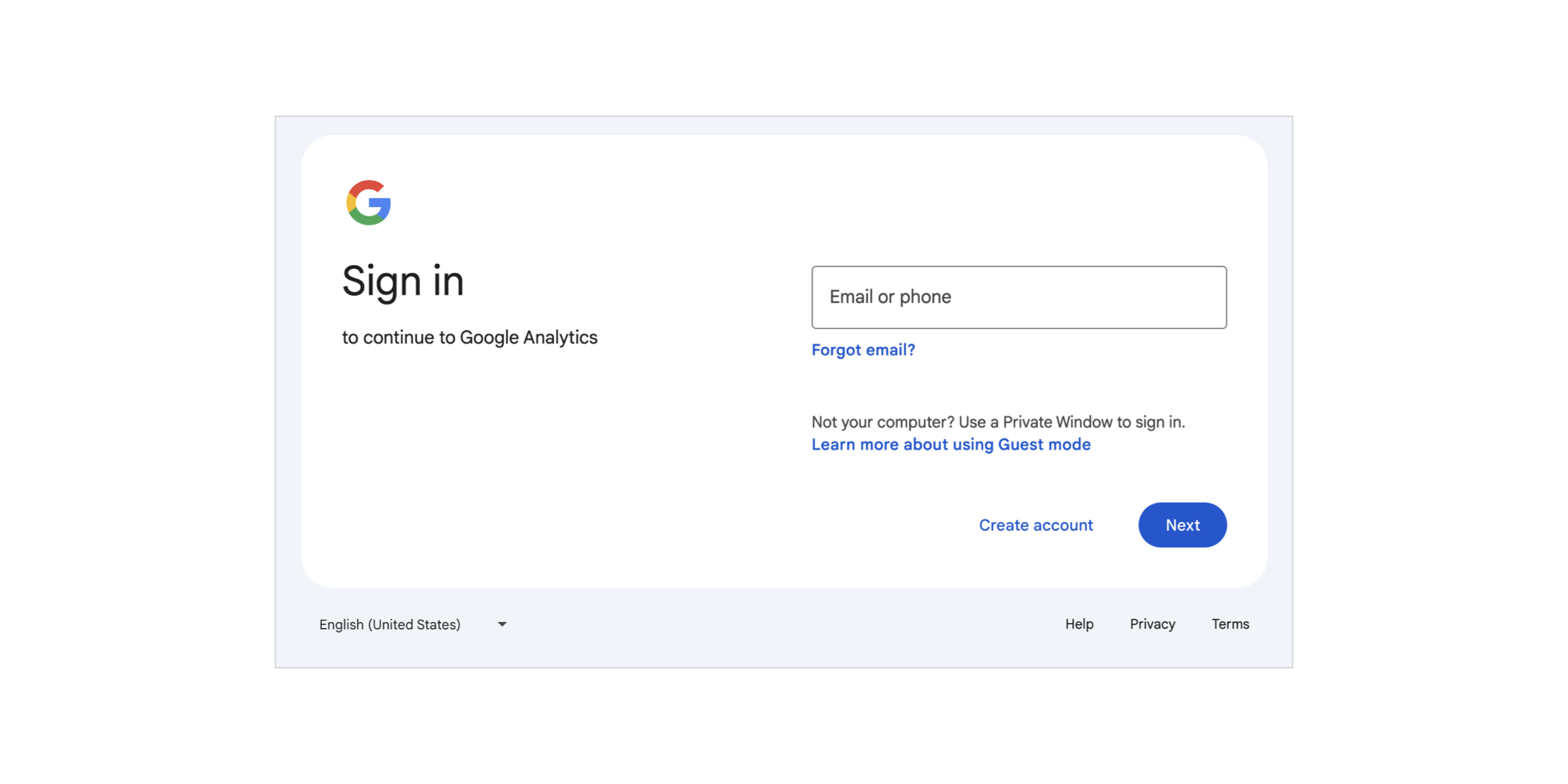Click the language selector dropdown arrow

tap(502, 625)
